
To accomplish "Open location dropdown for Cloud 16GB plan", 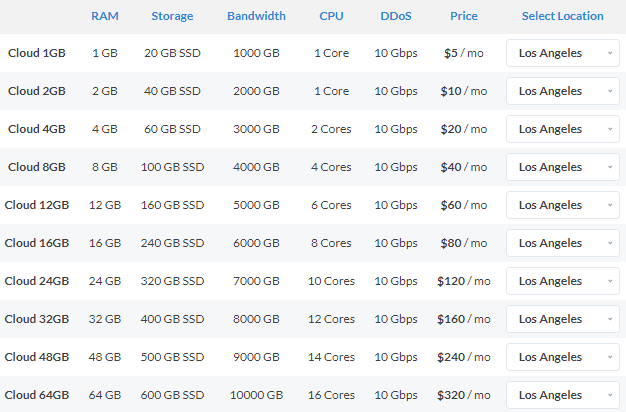I will point(563,243).
